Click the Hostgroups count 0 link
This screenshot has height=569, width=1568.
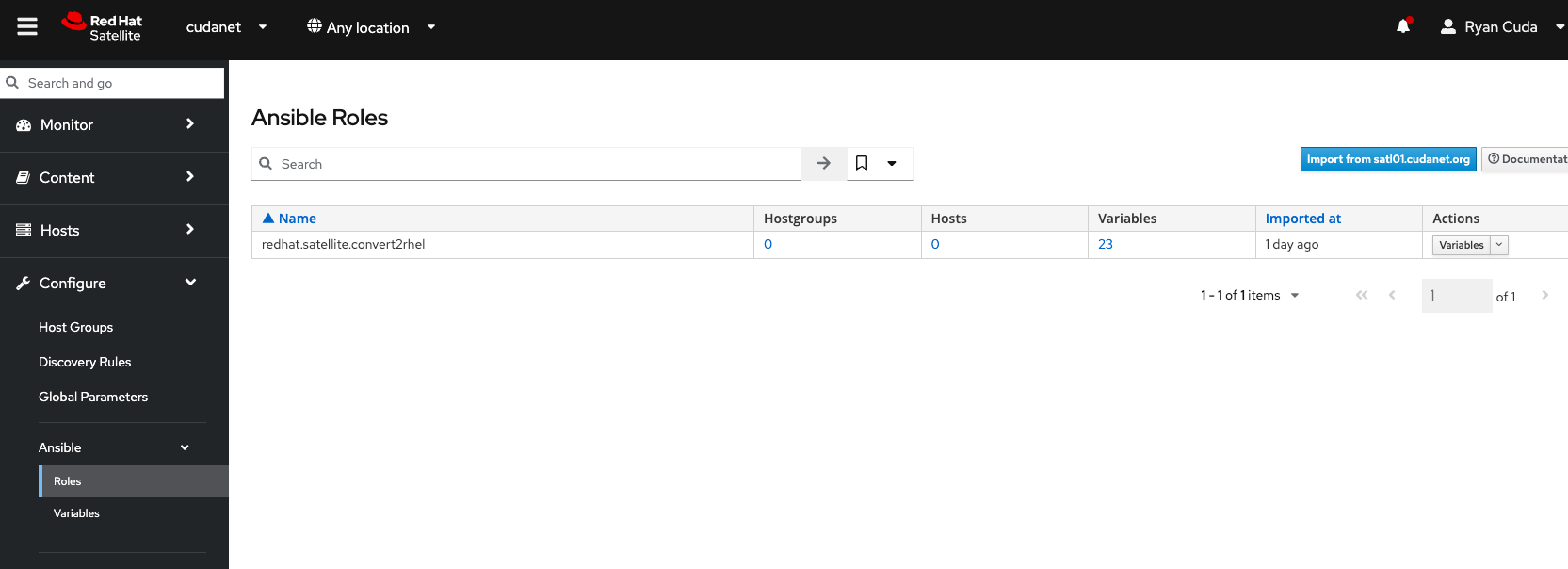tap(768, 244)
